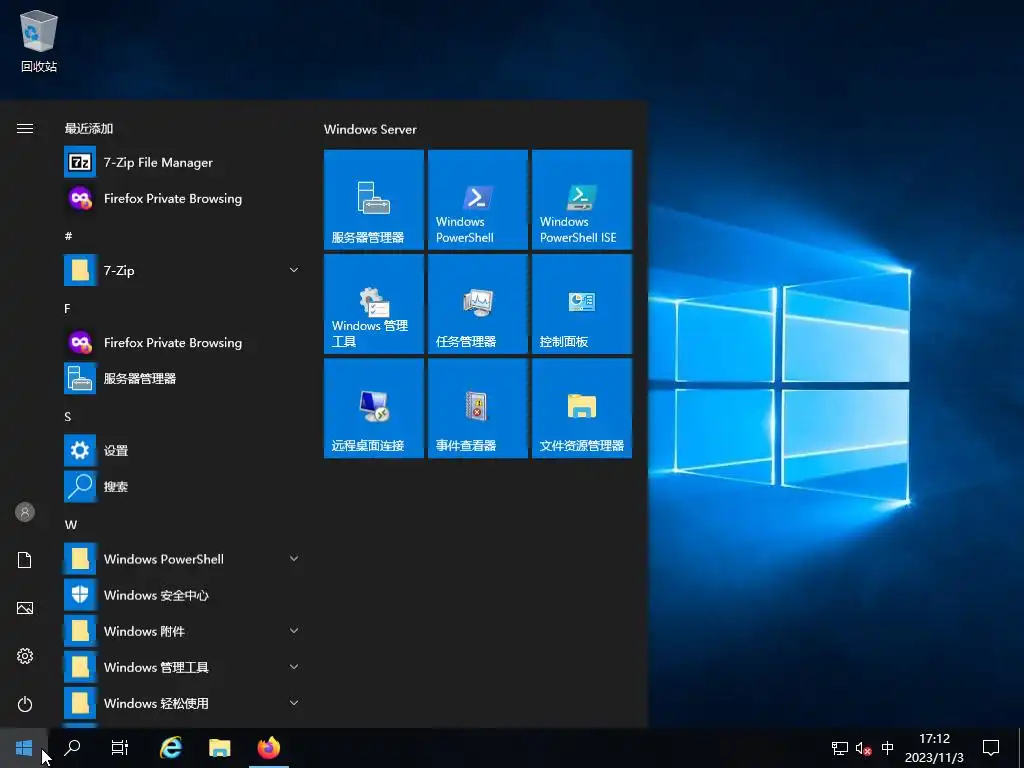The height and width of the screenshot is (768, 1024).
Task: Open Firefox Private Browsing under recently added
Action: (x=182, y=199)
